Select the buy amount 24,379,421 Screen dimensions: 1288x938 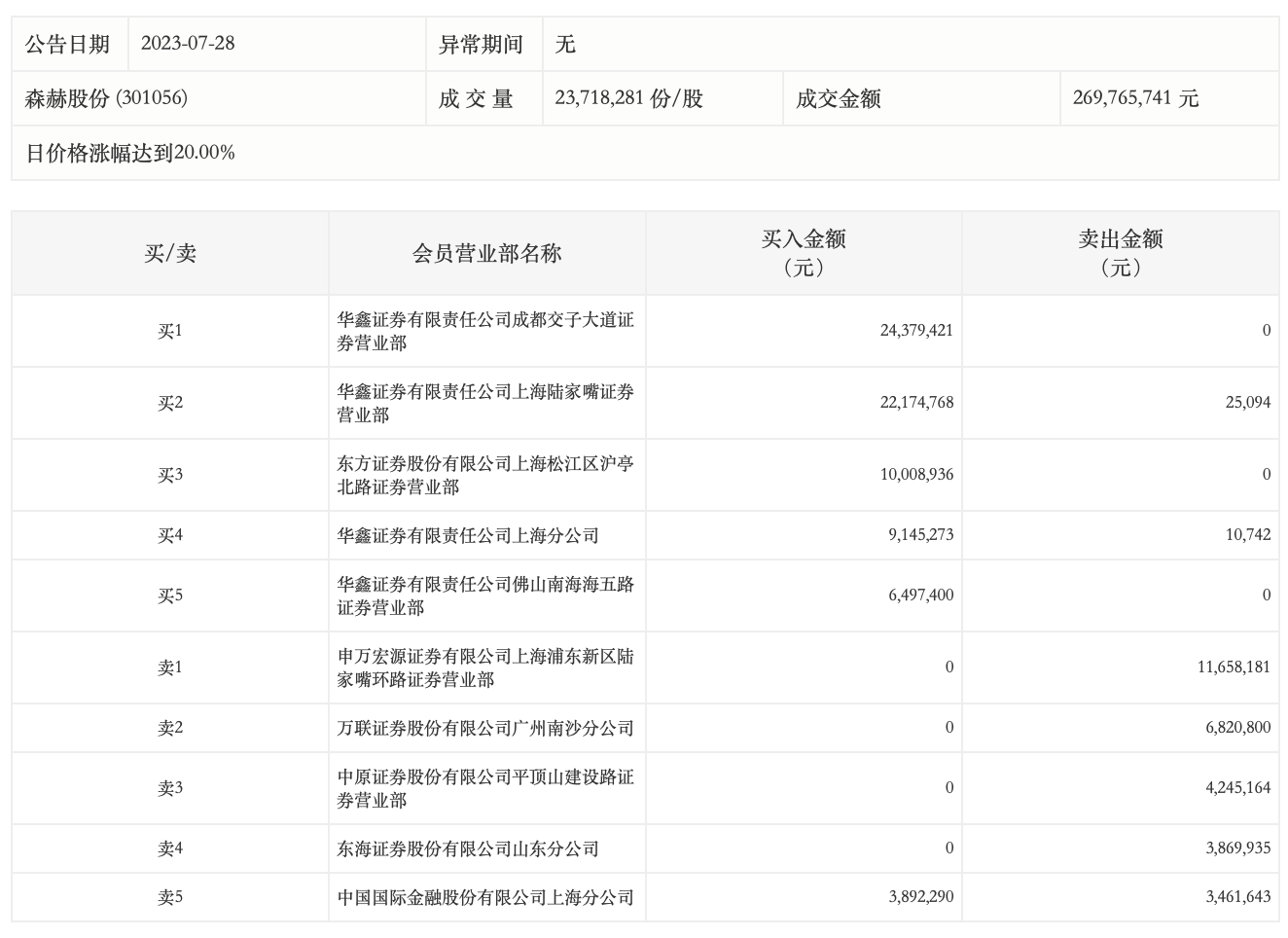(x=916, y=331)
